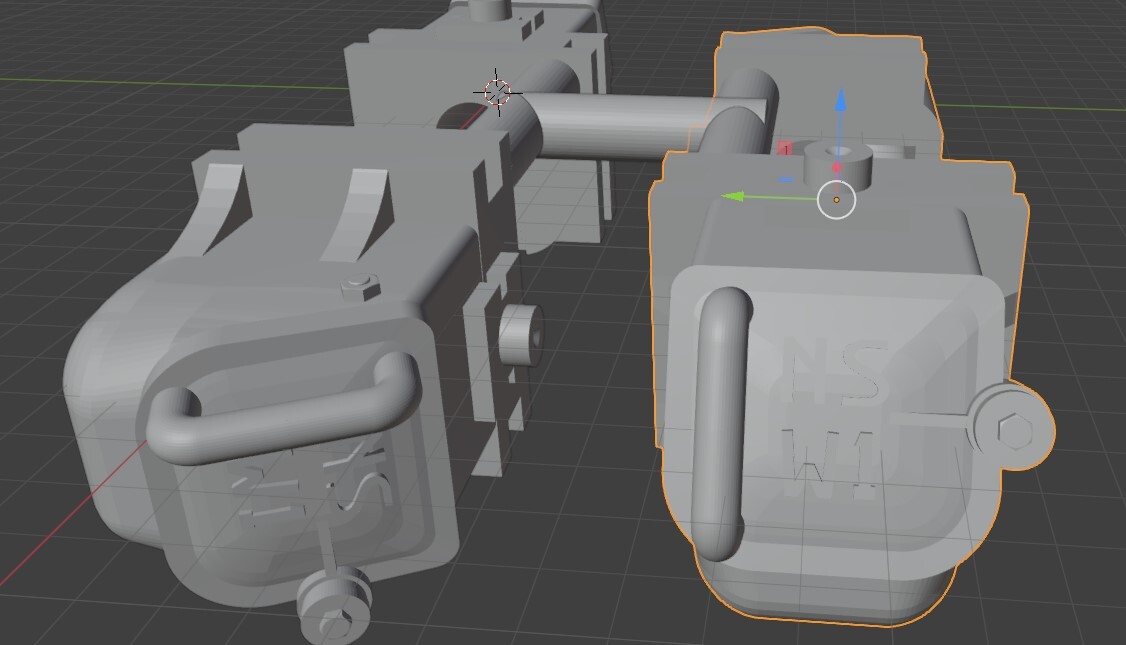Click the small blue plane handle of the gizmo
This screenshot has width=1126, height=645.
click(786, 179)
